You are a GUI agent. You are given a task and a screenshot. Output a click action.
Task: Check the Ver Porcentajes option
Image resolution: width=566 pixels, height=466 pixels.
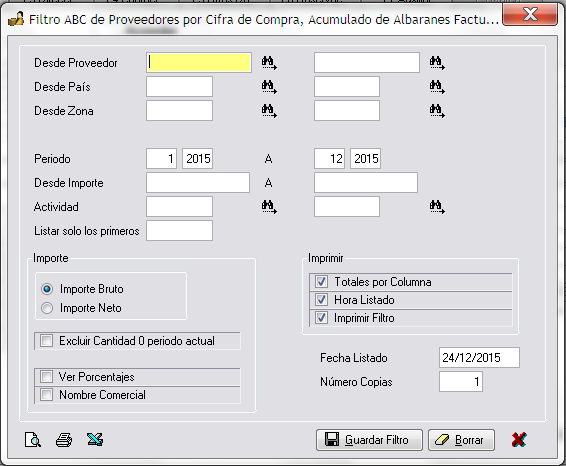(47, 376)
